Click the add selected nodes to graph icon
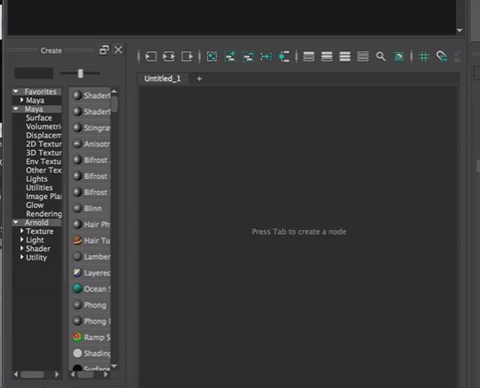The image size is (480, 388). point(230,56)
